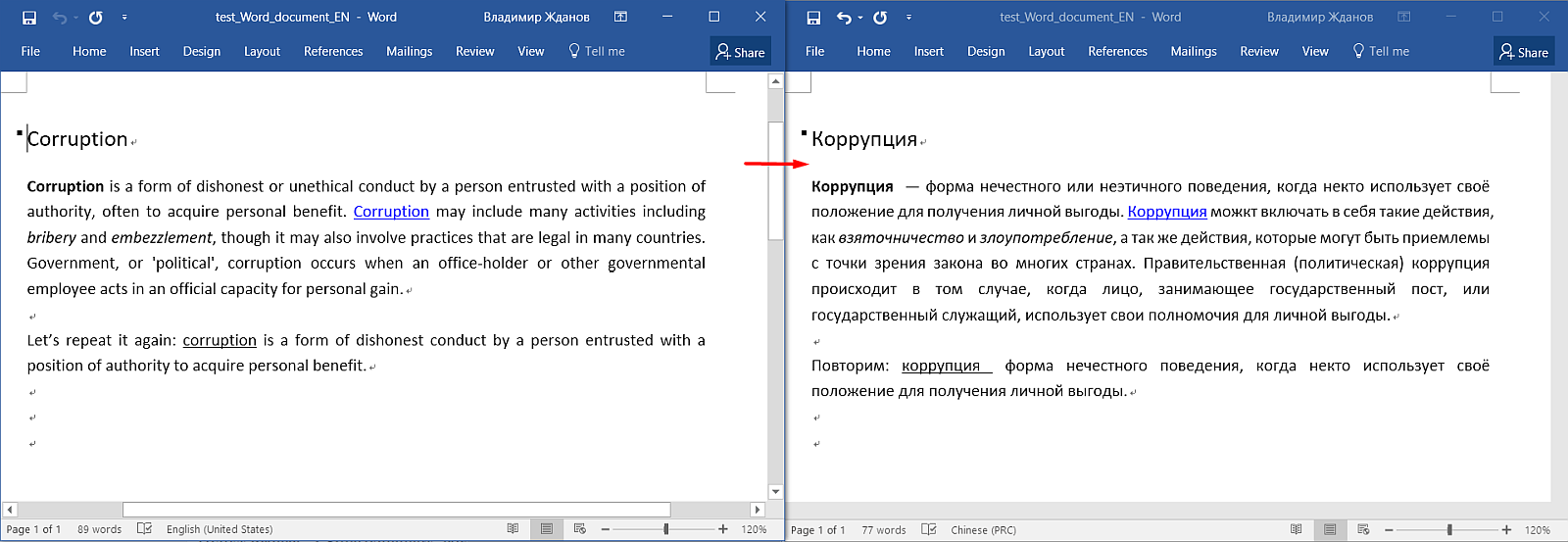Click '89 words' count in status bar
The width and height of the screenshot is (1568, 542).
click(x=99, y=529)
